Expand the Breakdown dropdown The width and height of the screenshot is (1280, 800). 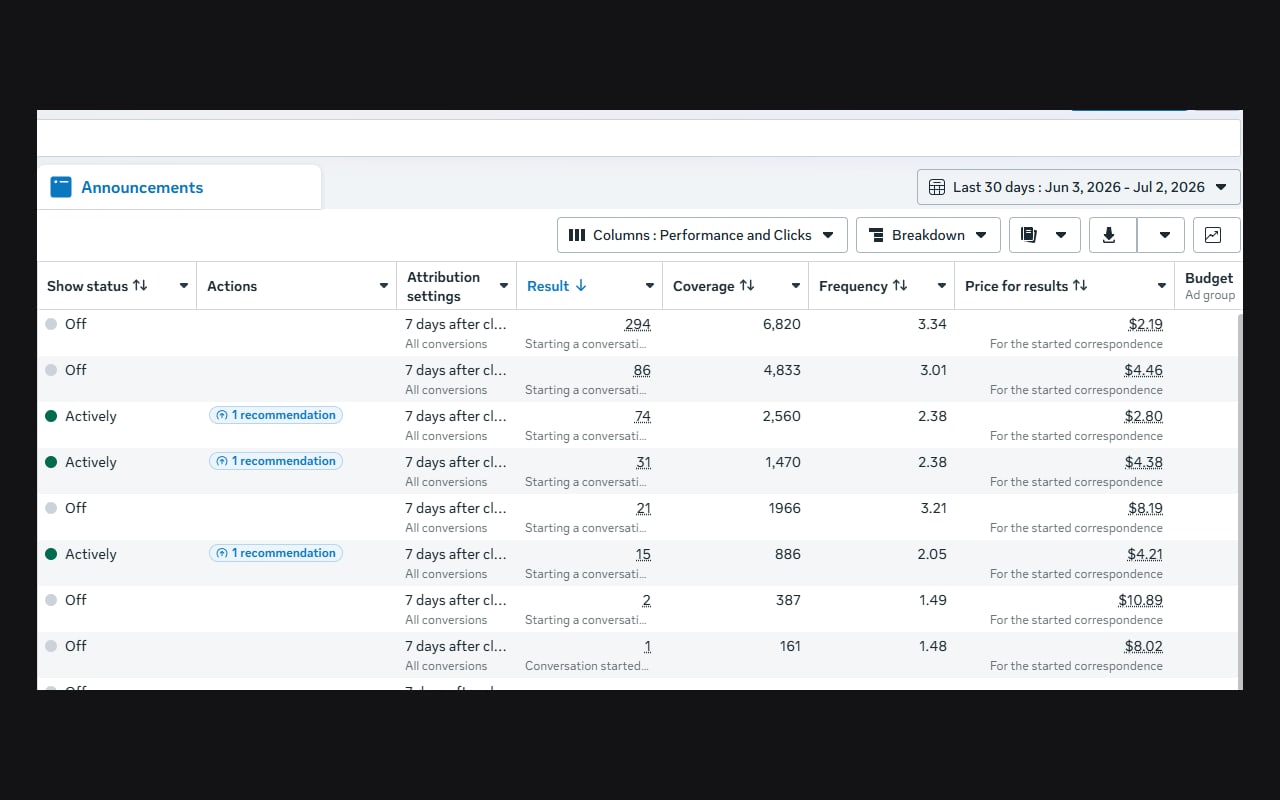(928, 235)
